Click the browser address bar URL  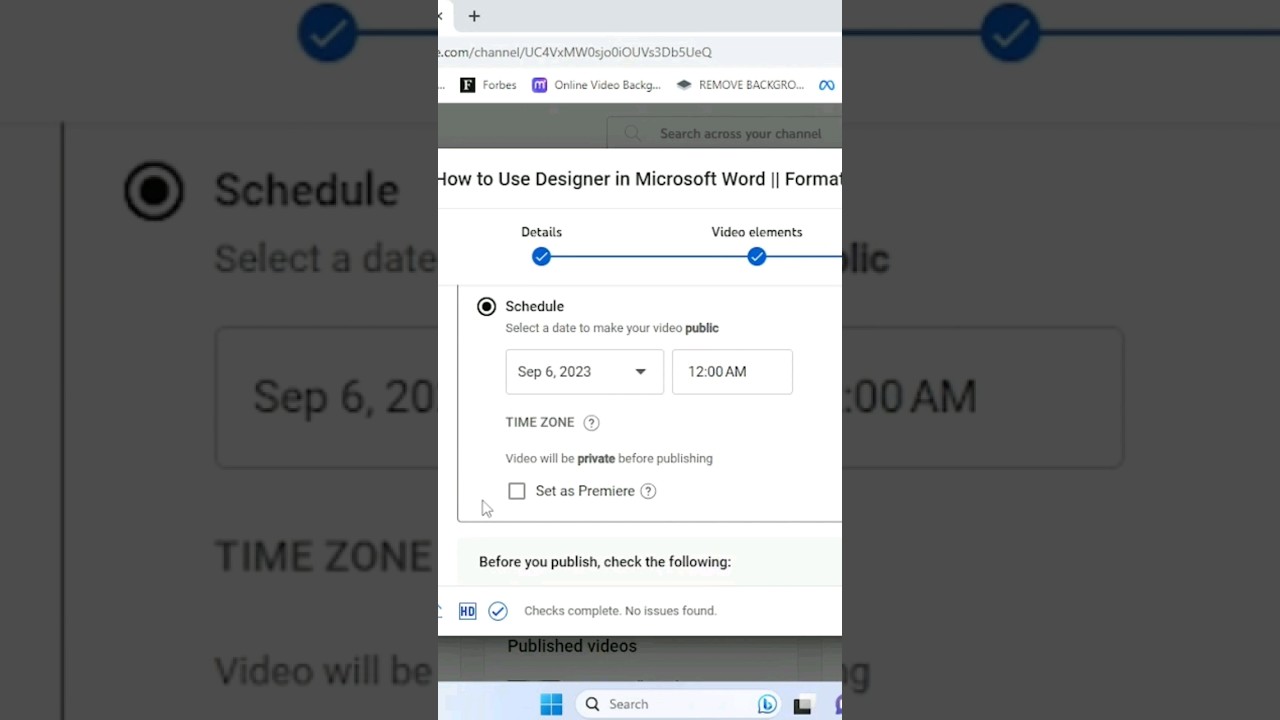click(575, 52)
